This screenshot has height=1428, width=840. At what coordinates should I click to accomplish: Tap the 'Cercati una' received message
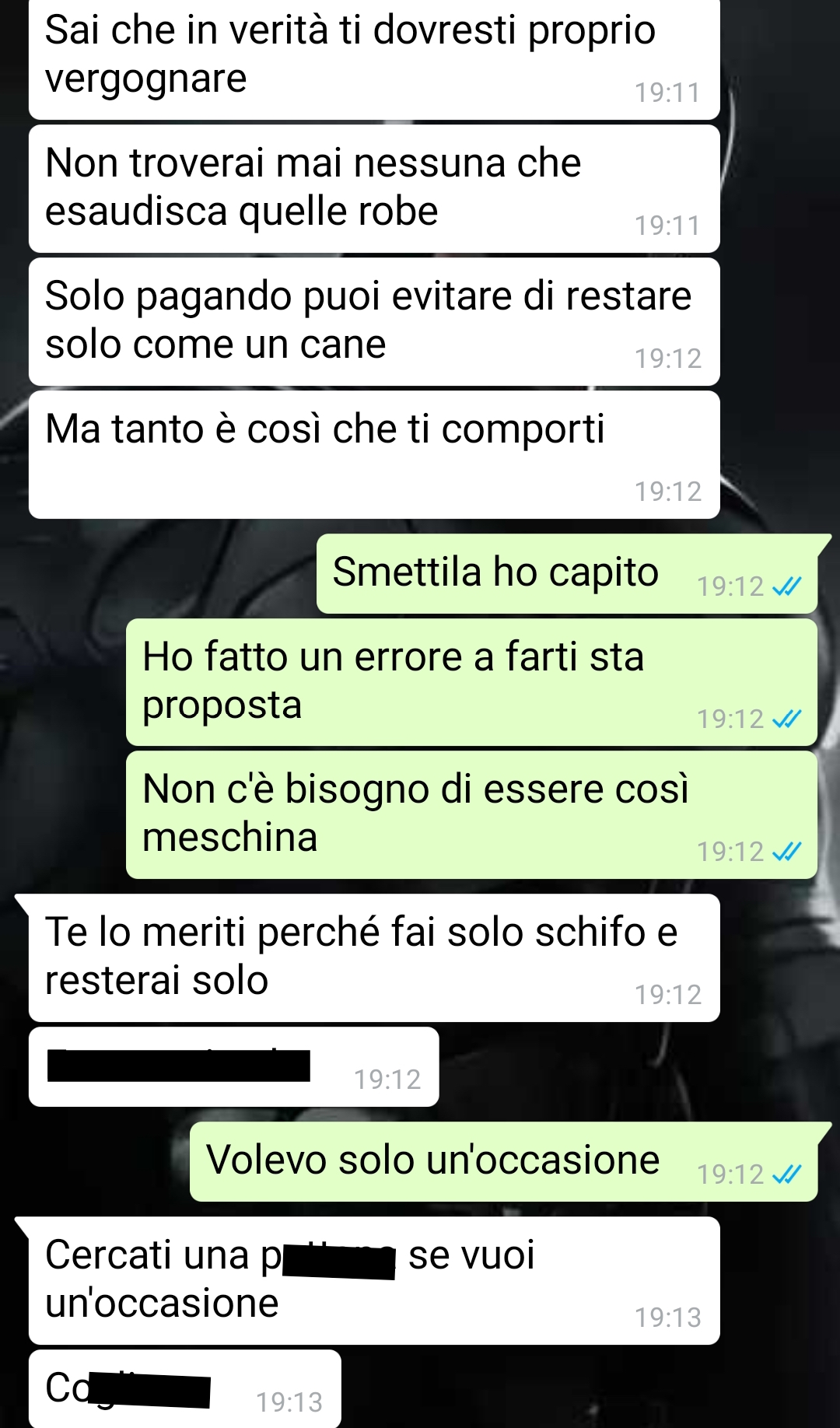374,1281
